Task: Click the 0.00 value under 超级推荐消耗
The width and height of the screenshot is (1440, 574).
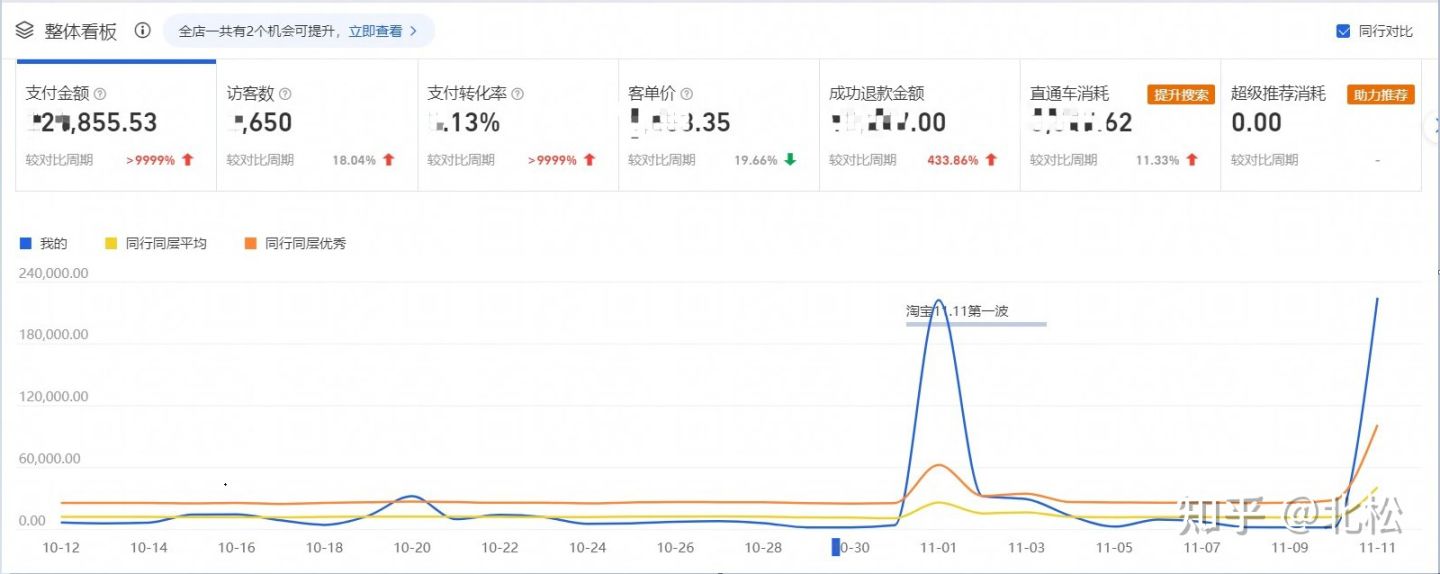Action: (x=1256, y=123)
